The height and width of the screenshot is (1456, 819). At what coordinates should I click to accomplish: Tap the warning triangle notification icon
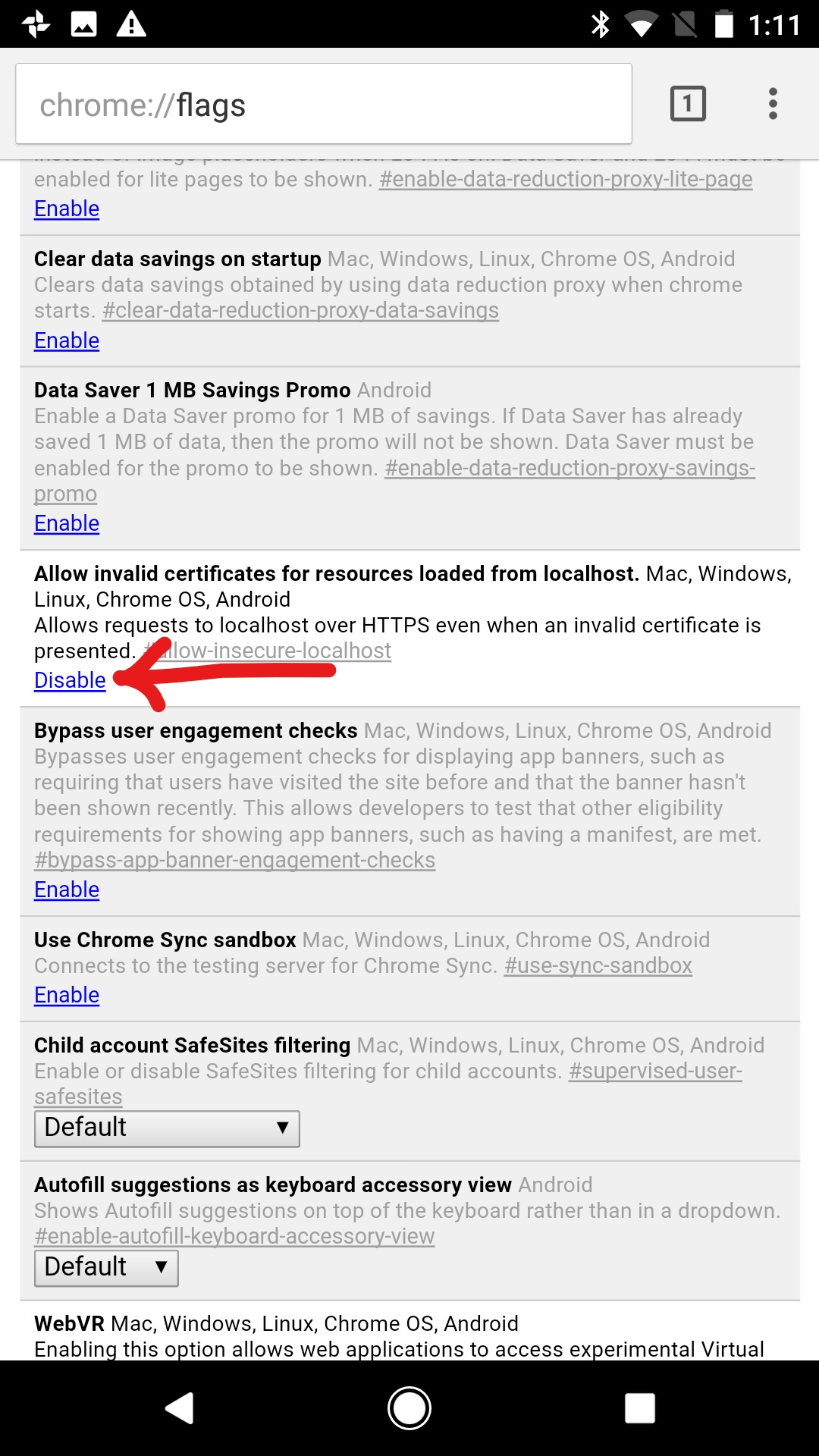(130, 24)
